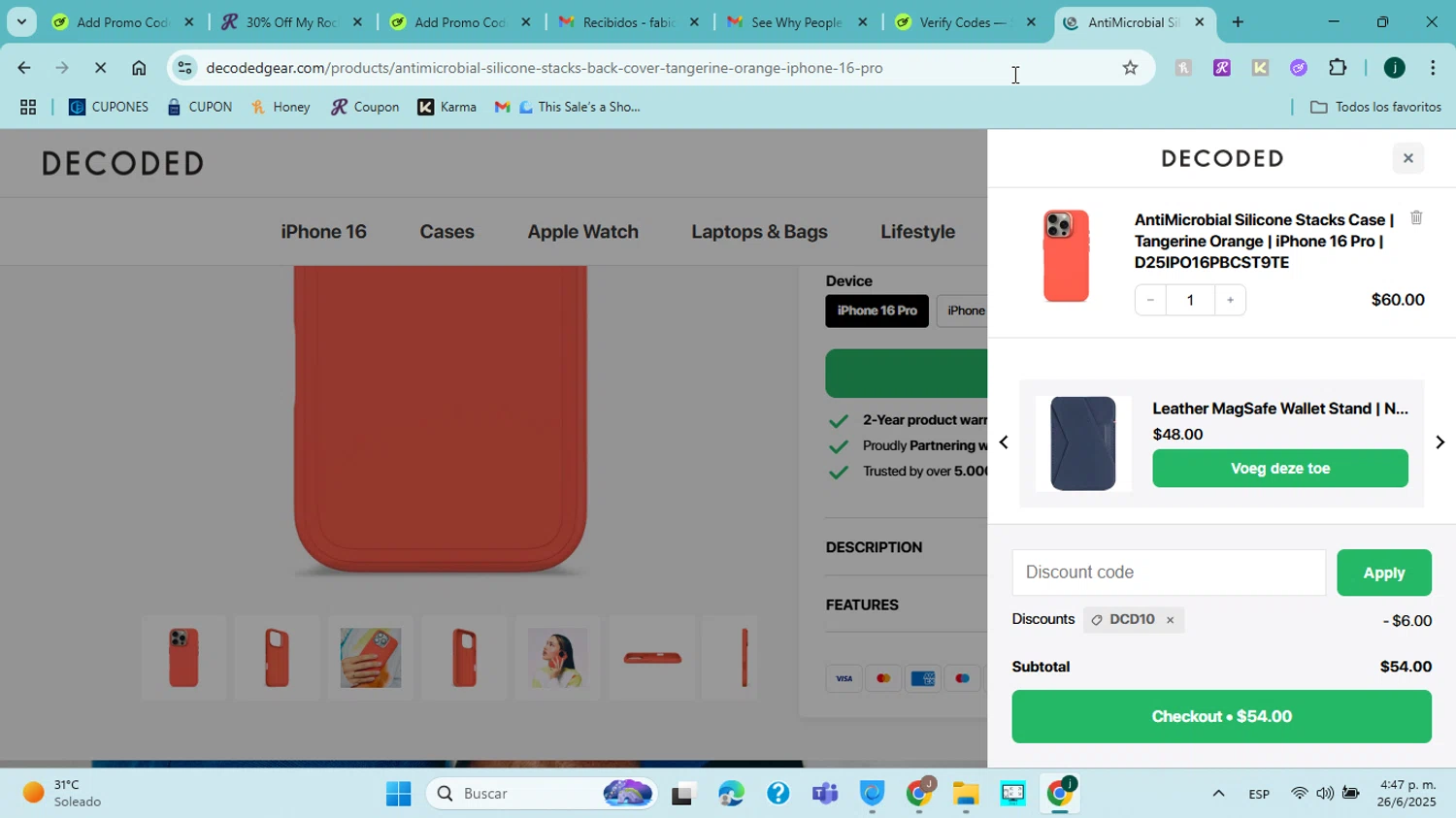
Task: Open the Chrome apps grid shortcut
Action: (x=28, y=108)
